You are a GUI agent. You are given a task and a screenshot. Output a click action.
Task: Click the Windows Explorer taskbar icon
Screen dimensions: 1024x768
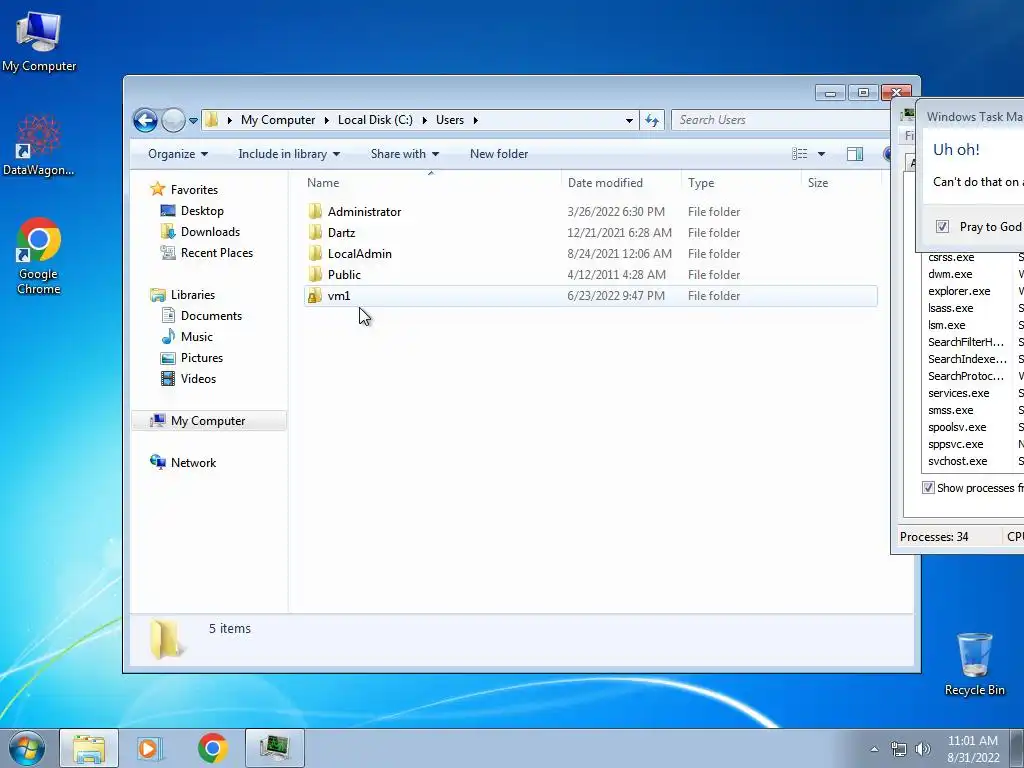pyautogui.click(x=89, y=748)
